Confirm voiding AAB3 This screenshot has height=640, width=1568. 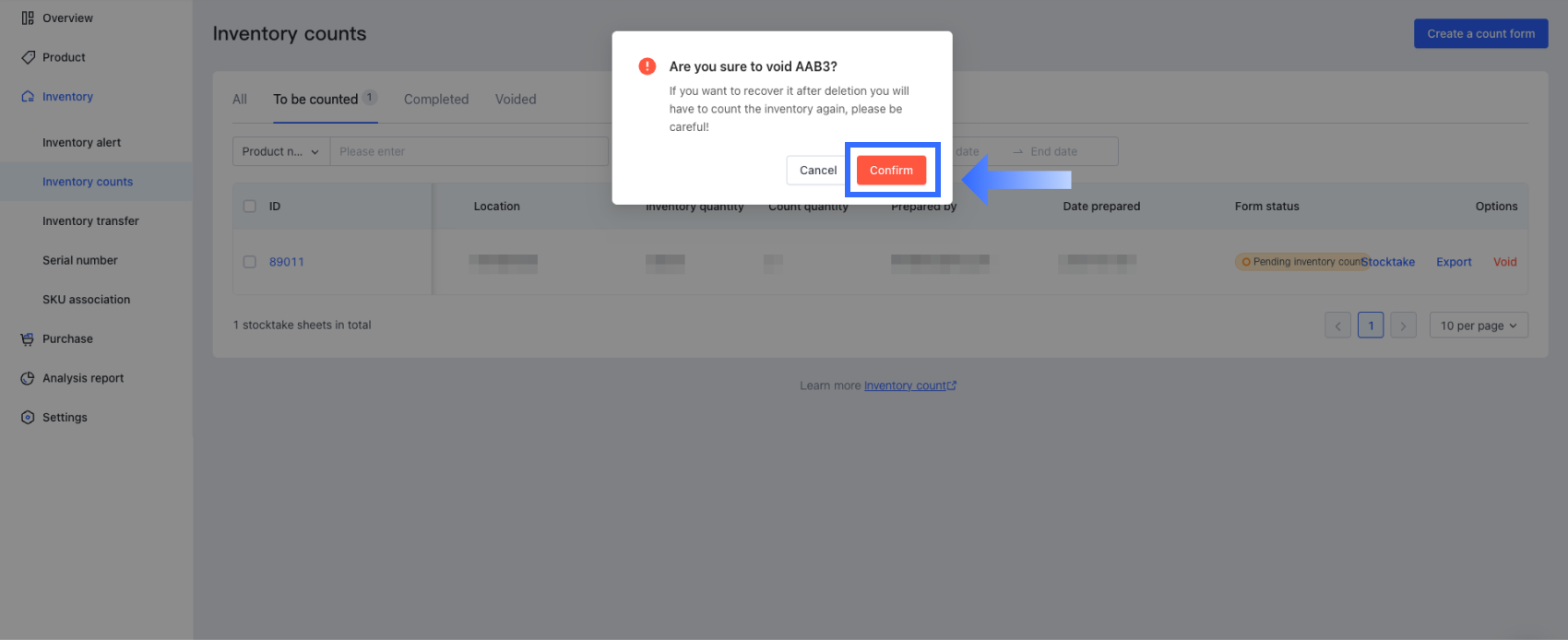891,171
